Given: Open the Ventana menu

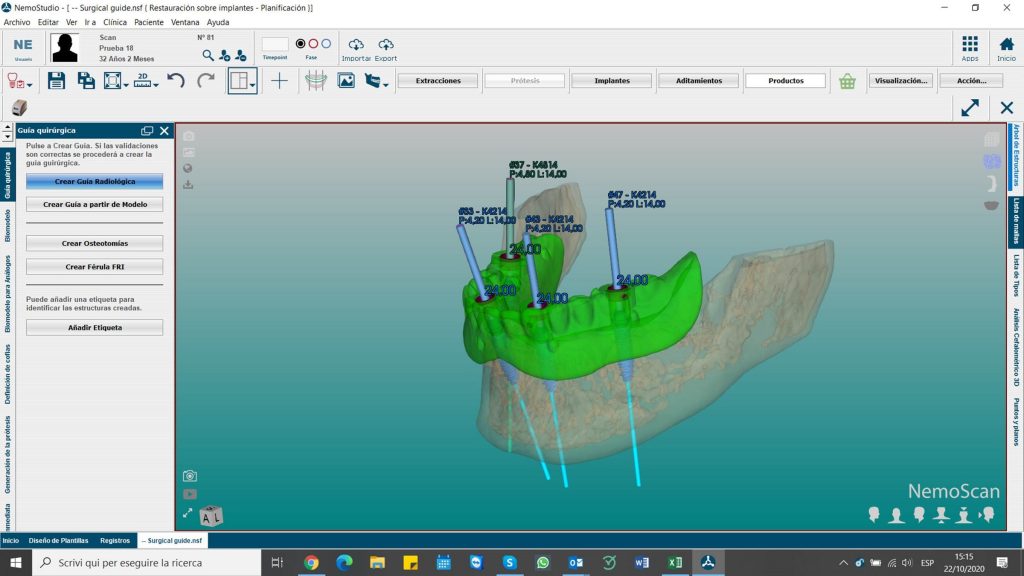Looking at the screenshot, I should pos(185,22).
